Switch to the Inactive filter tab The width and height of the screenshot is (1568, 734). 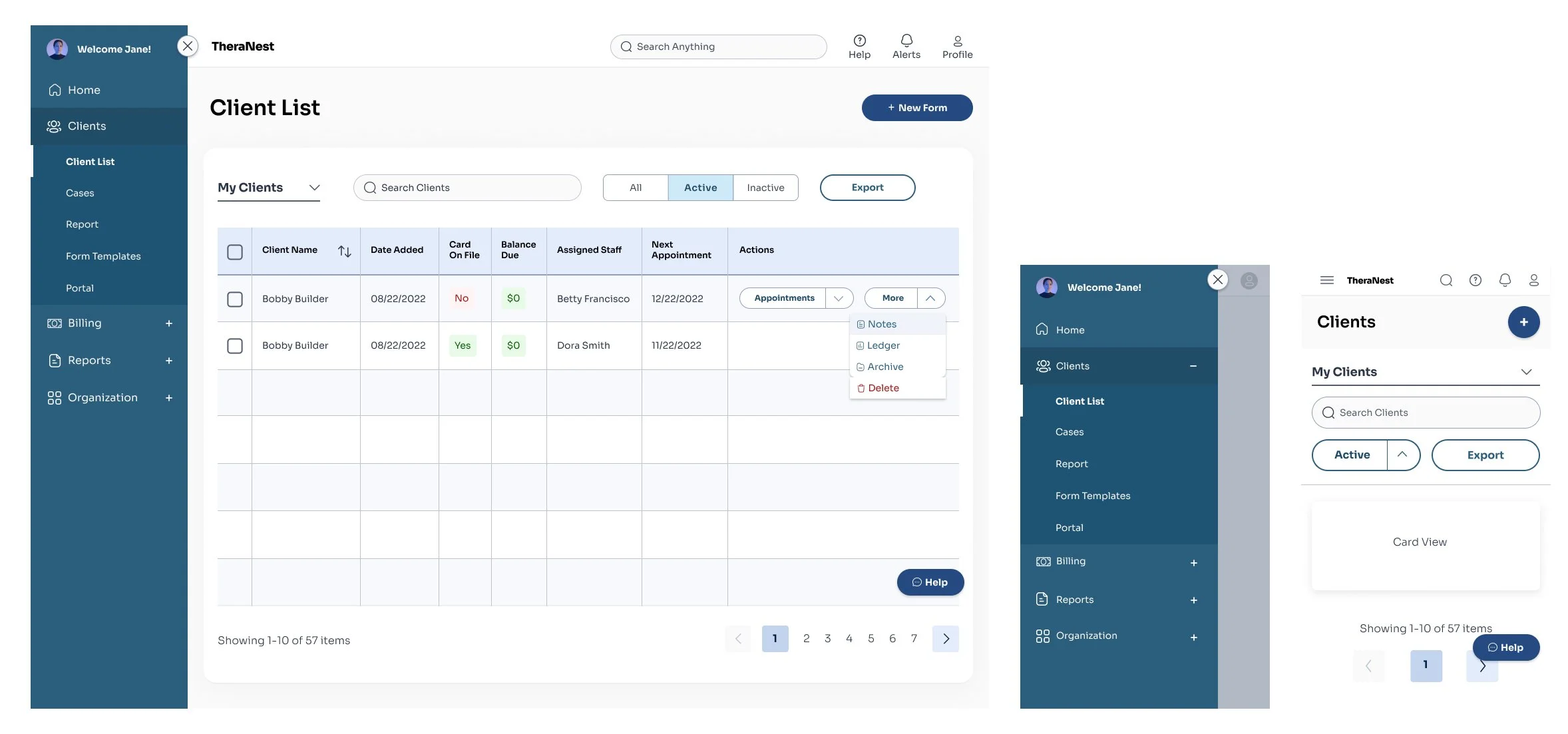[x=765, y=188]
